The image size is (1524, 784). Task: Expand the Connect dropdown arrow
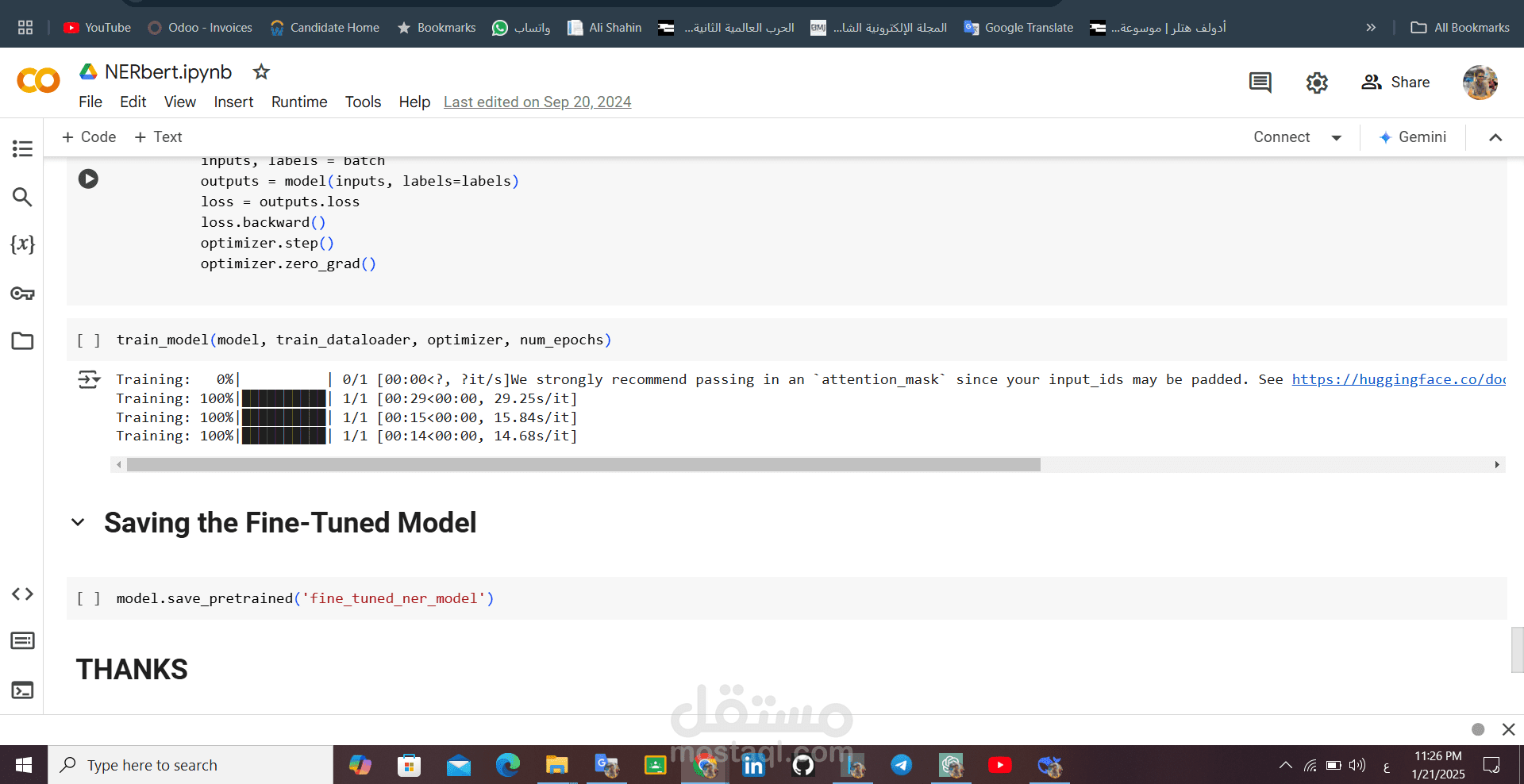click(1337, 138)
